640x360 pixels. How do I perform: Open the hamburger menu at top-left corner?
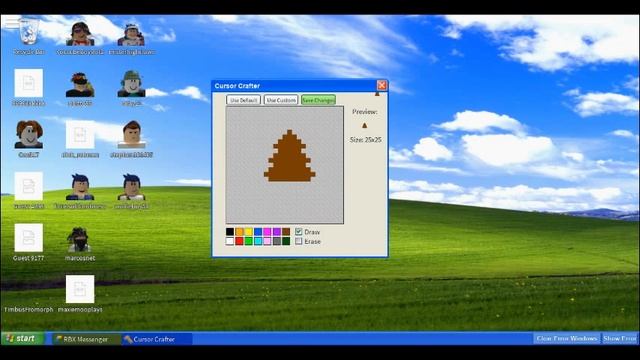pos(12,22)
